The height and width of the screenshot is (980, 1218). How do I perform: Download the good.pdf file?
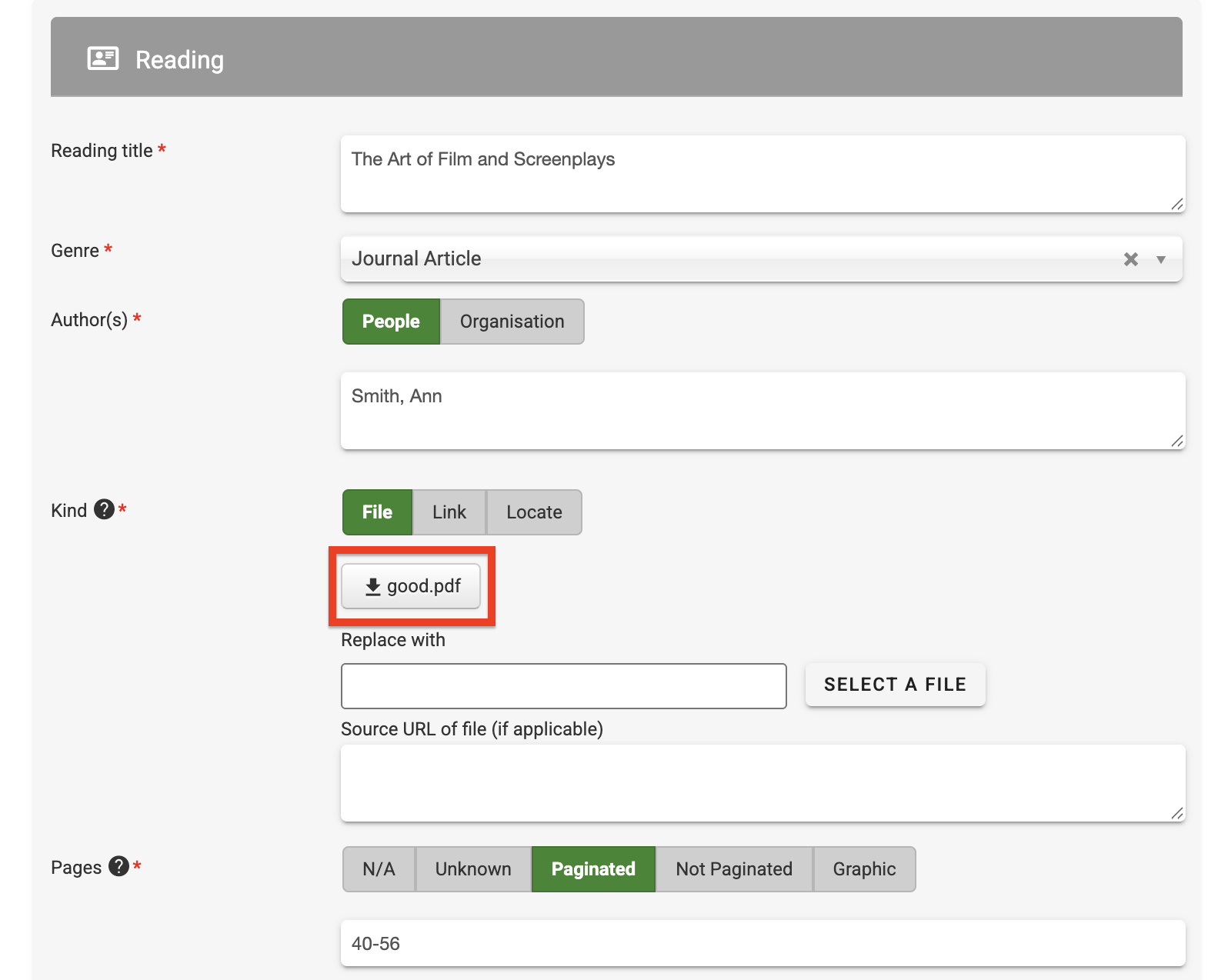[411, 586]
